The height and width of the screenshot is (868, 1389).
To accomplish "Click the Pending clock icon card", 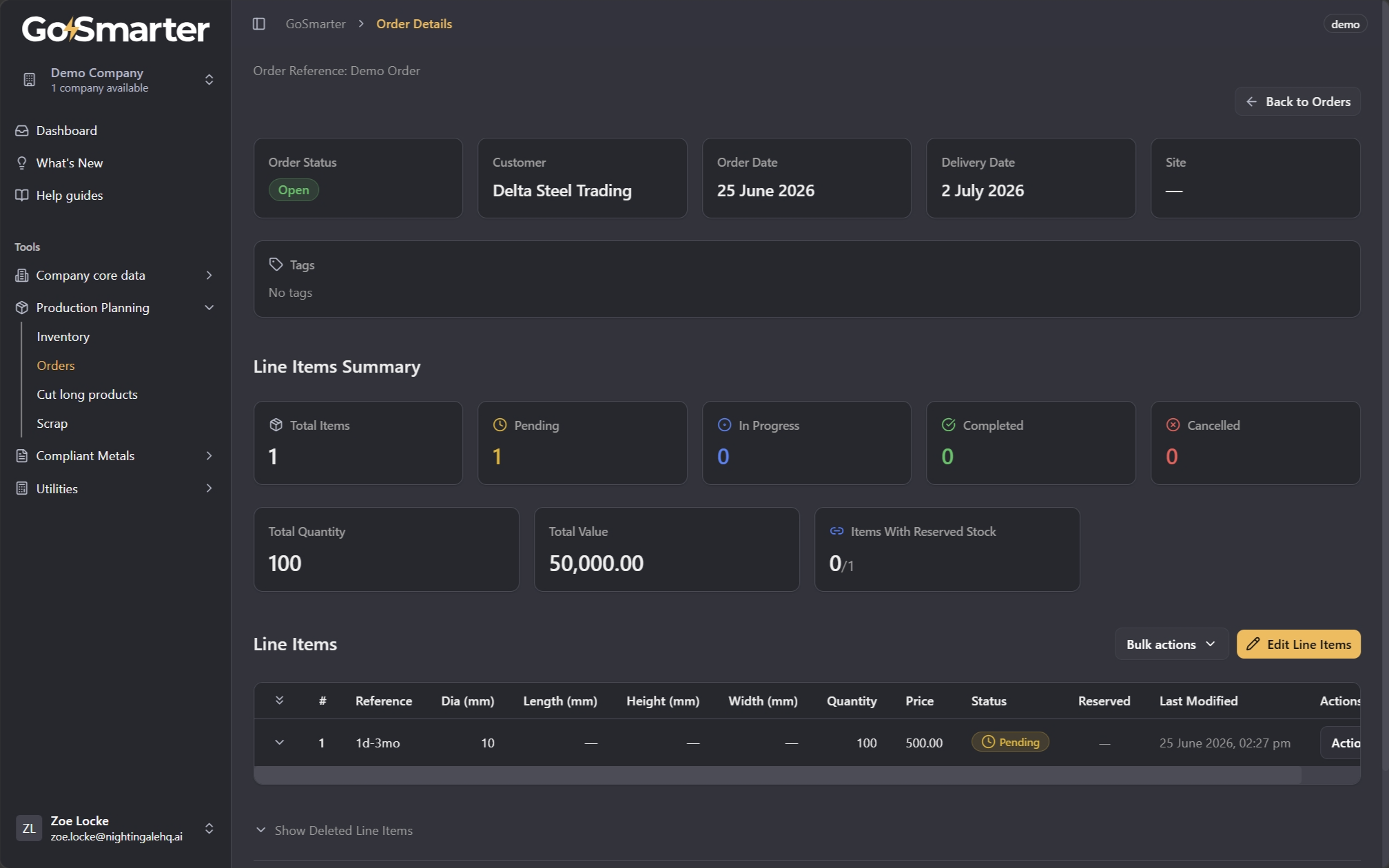I will 500,425.
